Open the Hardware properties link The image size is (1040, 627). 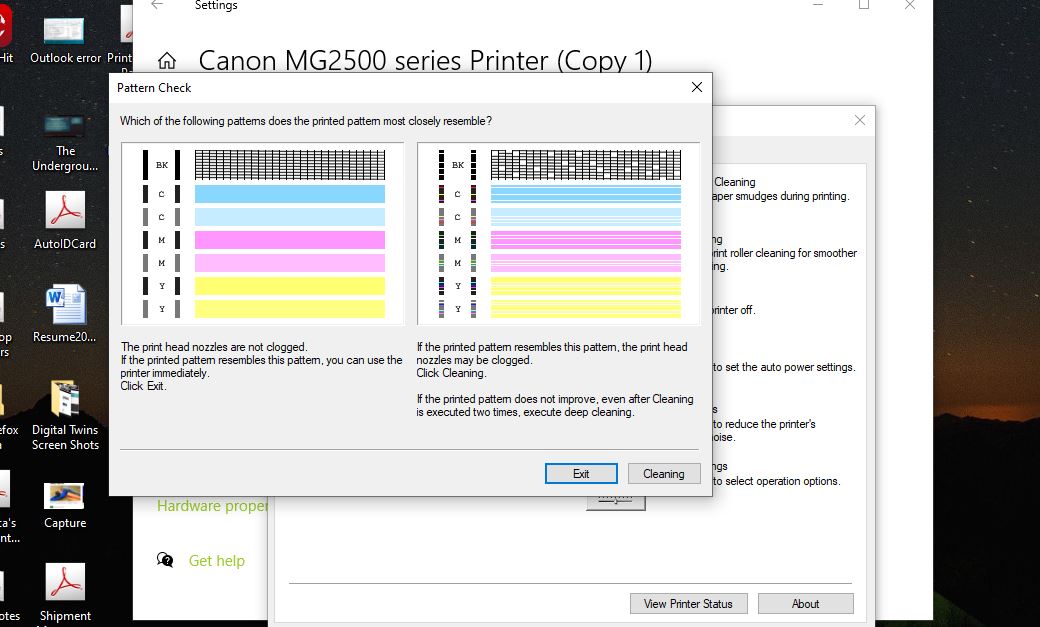click(212, 506)
